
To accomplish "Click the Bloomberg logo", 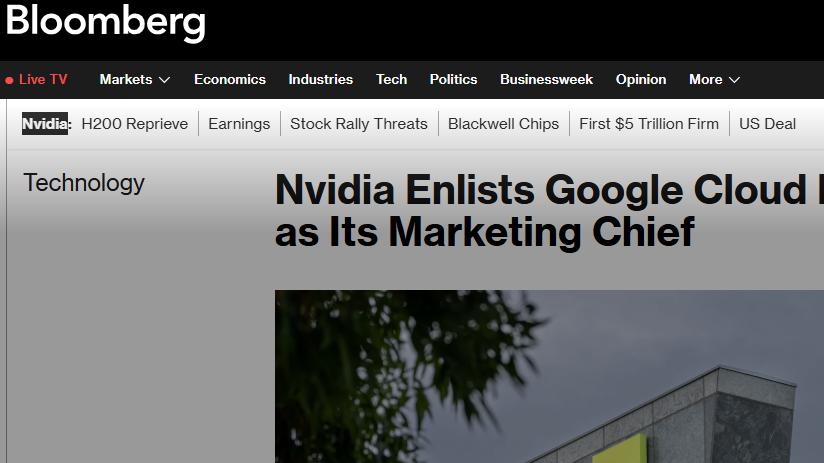I will coord(105,22).
